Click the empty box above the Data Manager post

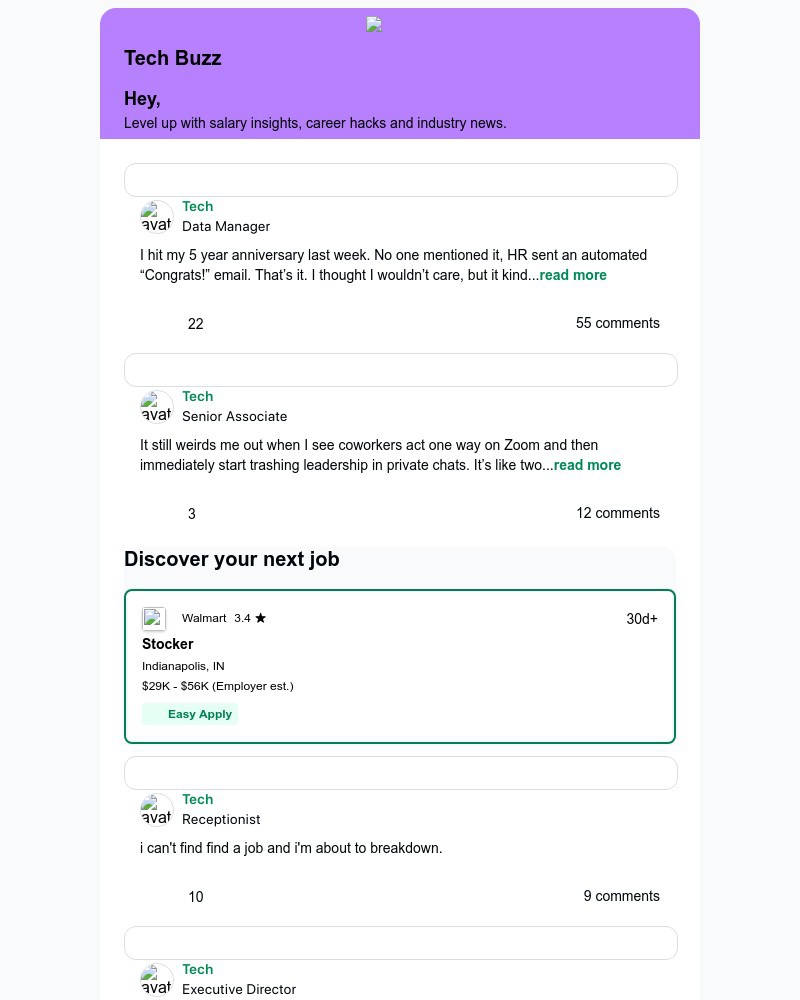tap(400, 180)
